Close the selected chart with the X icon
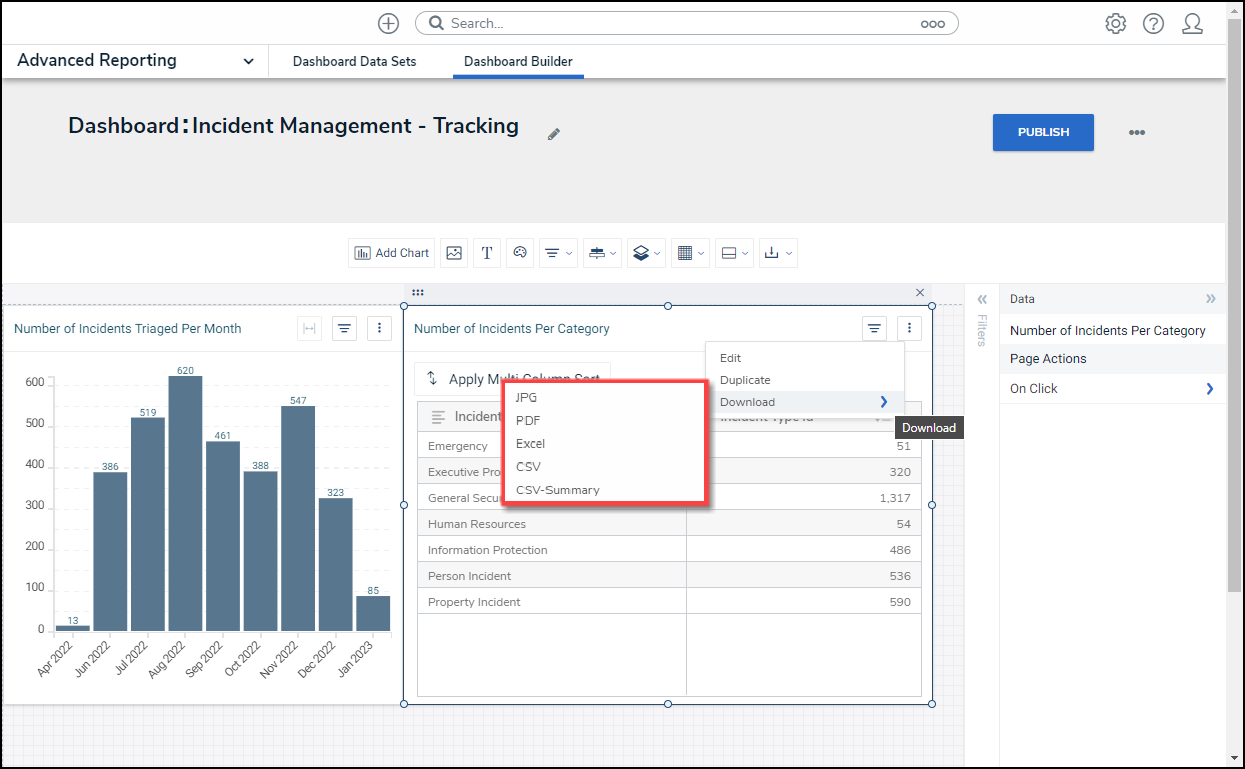1245x769 pixels. click(920, 293)
